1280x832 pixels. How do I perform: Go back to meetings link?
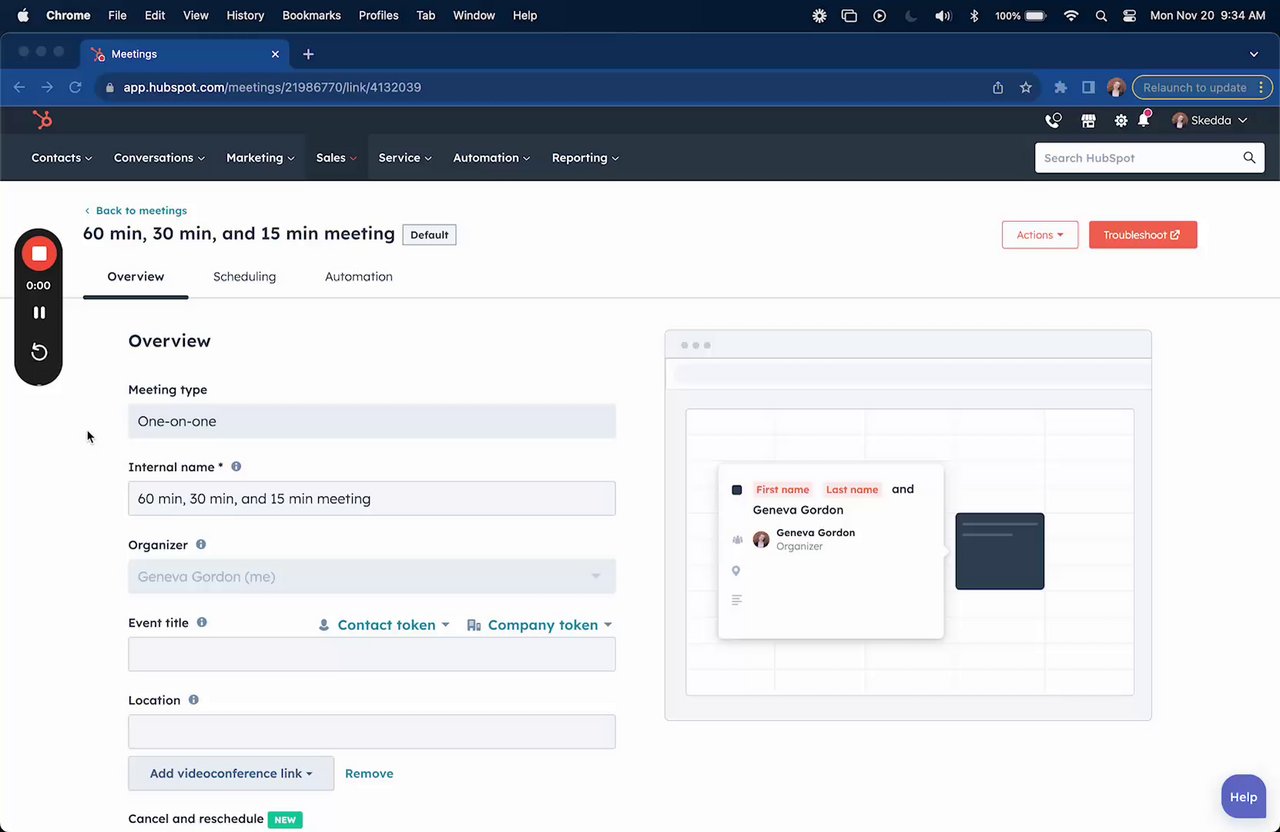[x=136, y=211]
